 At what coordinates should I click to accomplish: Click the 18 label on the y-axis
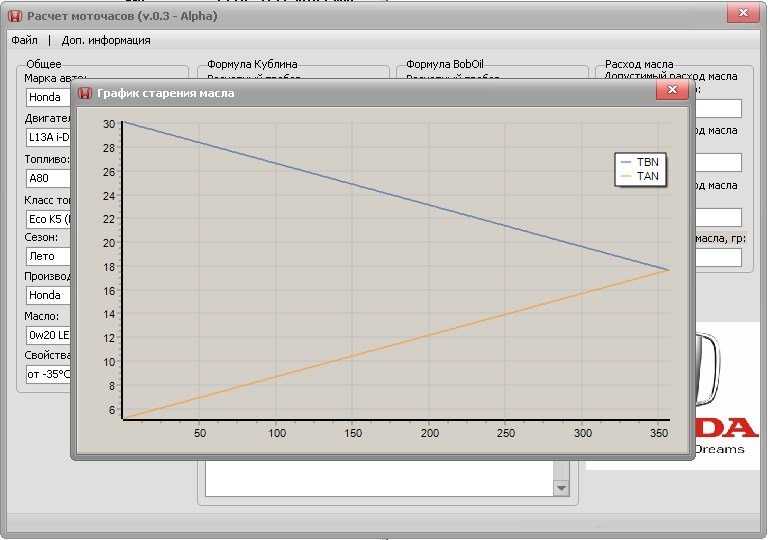point(109,267)
